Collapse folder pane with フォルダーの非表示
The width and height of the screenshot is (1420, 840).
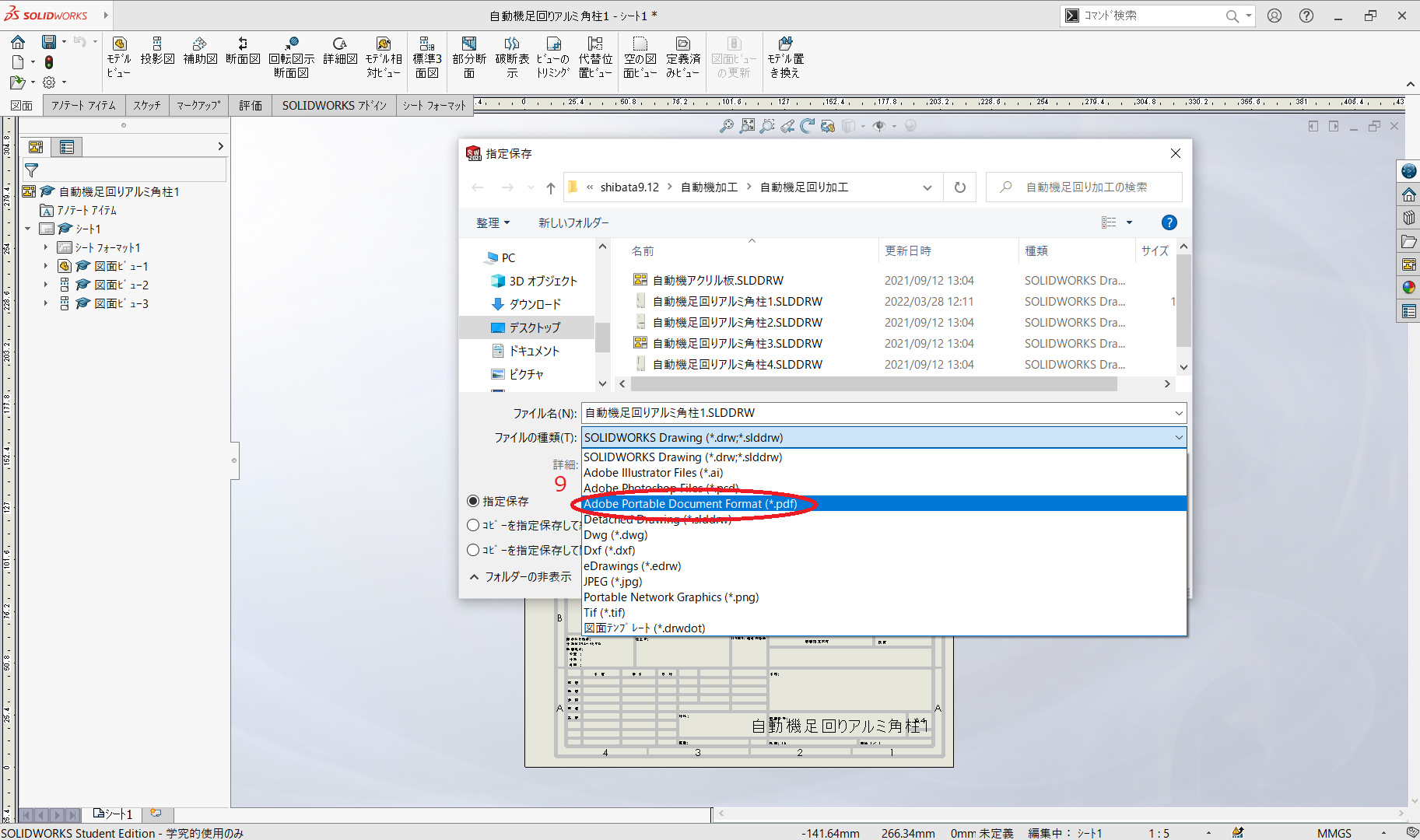tap(521, 576)
